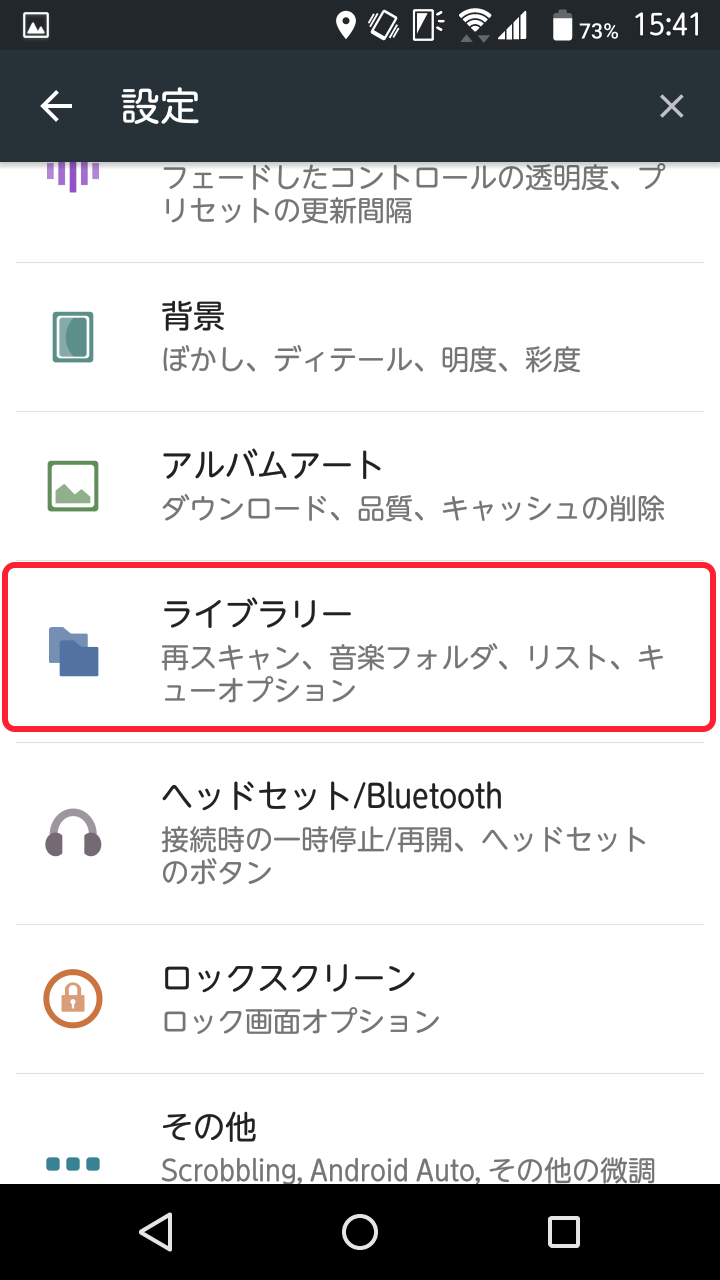
Task: Tap the three-dots その他 icon
Action: tap(73, 1164)
